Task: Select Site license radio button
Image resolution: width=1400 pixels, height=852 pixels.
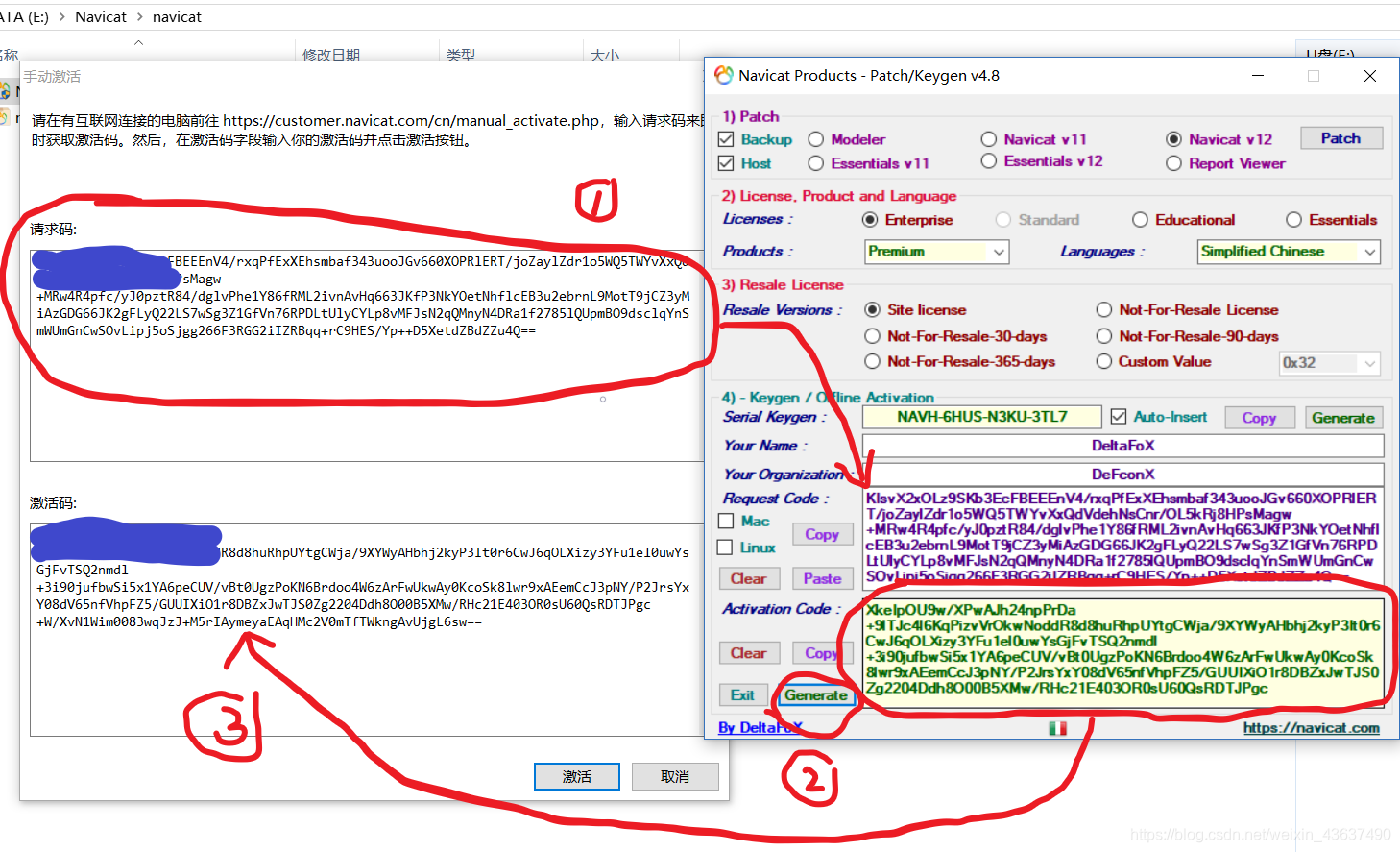Action: tap(872, 309)
